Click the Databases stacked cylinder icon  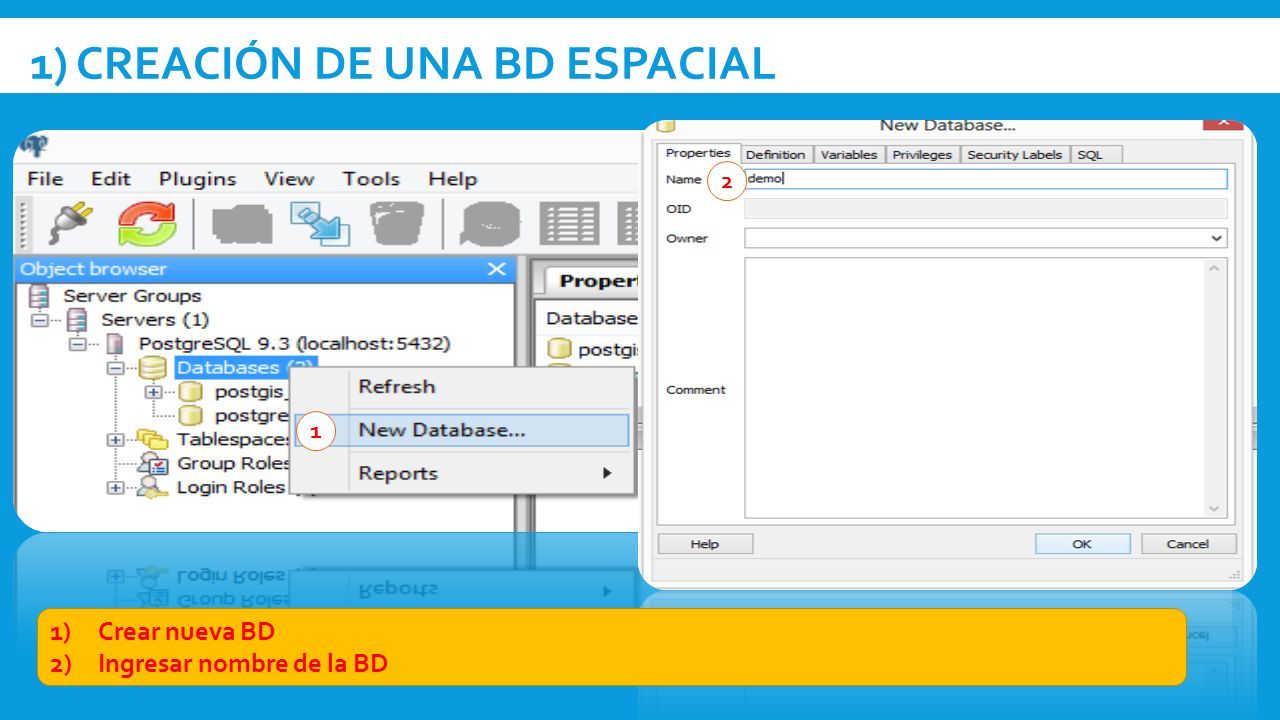point(153,368)
